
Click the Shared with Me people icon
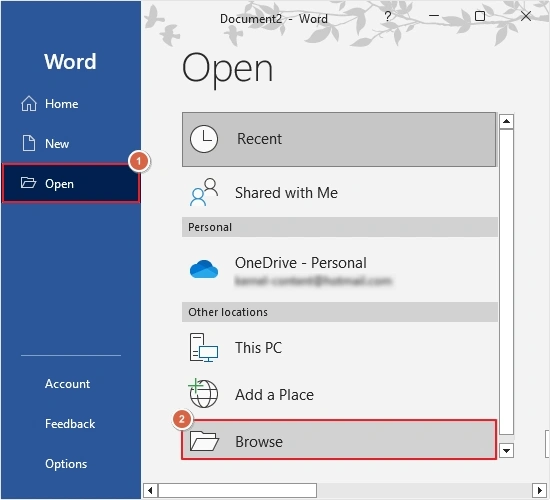(x=204, y=192)
